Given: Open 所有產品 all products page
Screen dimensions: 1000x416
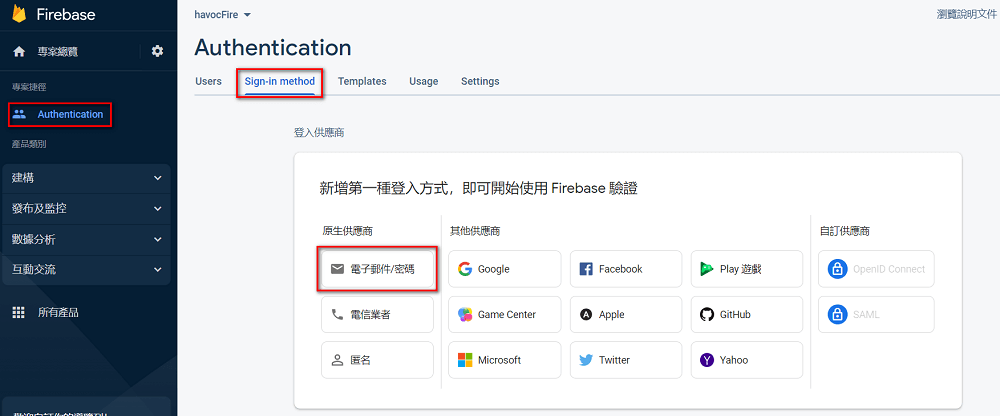Looking at the screenshot, I should [x=58, y=313].
